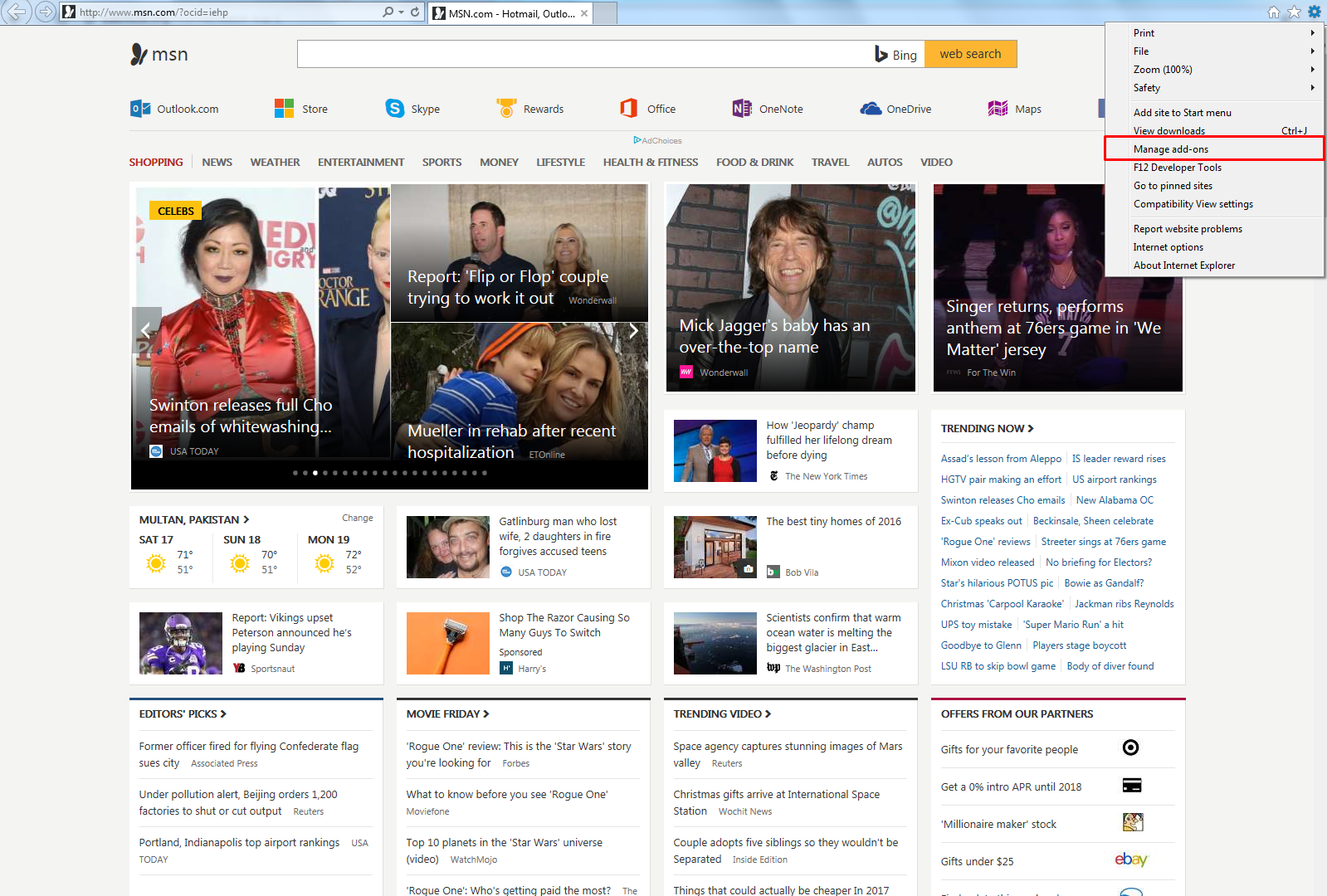Click the Tools gear icon

(1315, 12)
